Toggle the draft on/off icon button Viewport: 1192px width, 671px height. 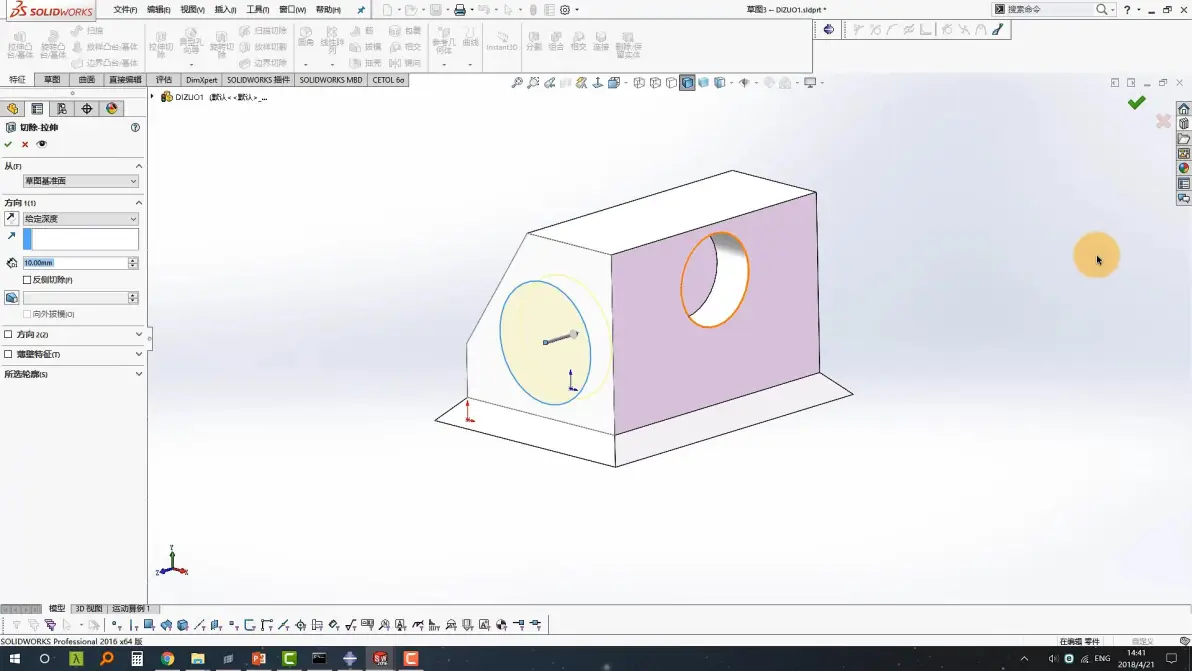pos(11,298)
